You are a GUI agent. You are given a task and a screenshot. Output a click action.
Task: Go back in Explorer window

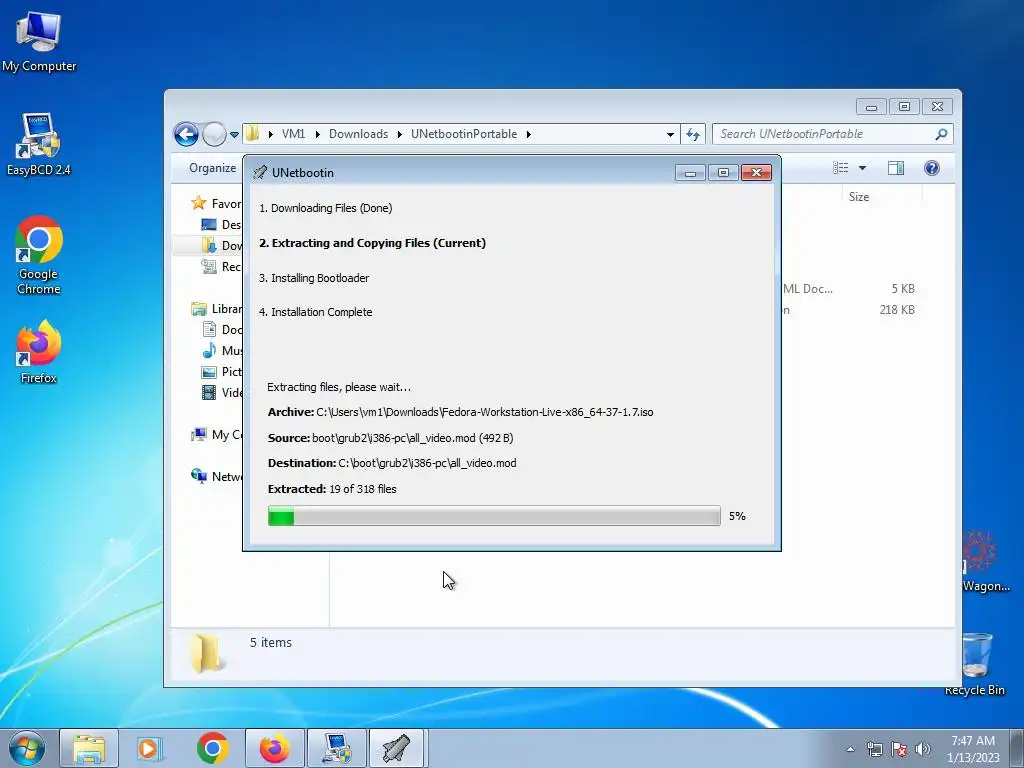186,135
